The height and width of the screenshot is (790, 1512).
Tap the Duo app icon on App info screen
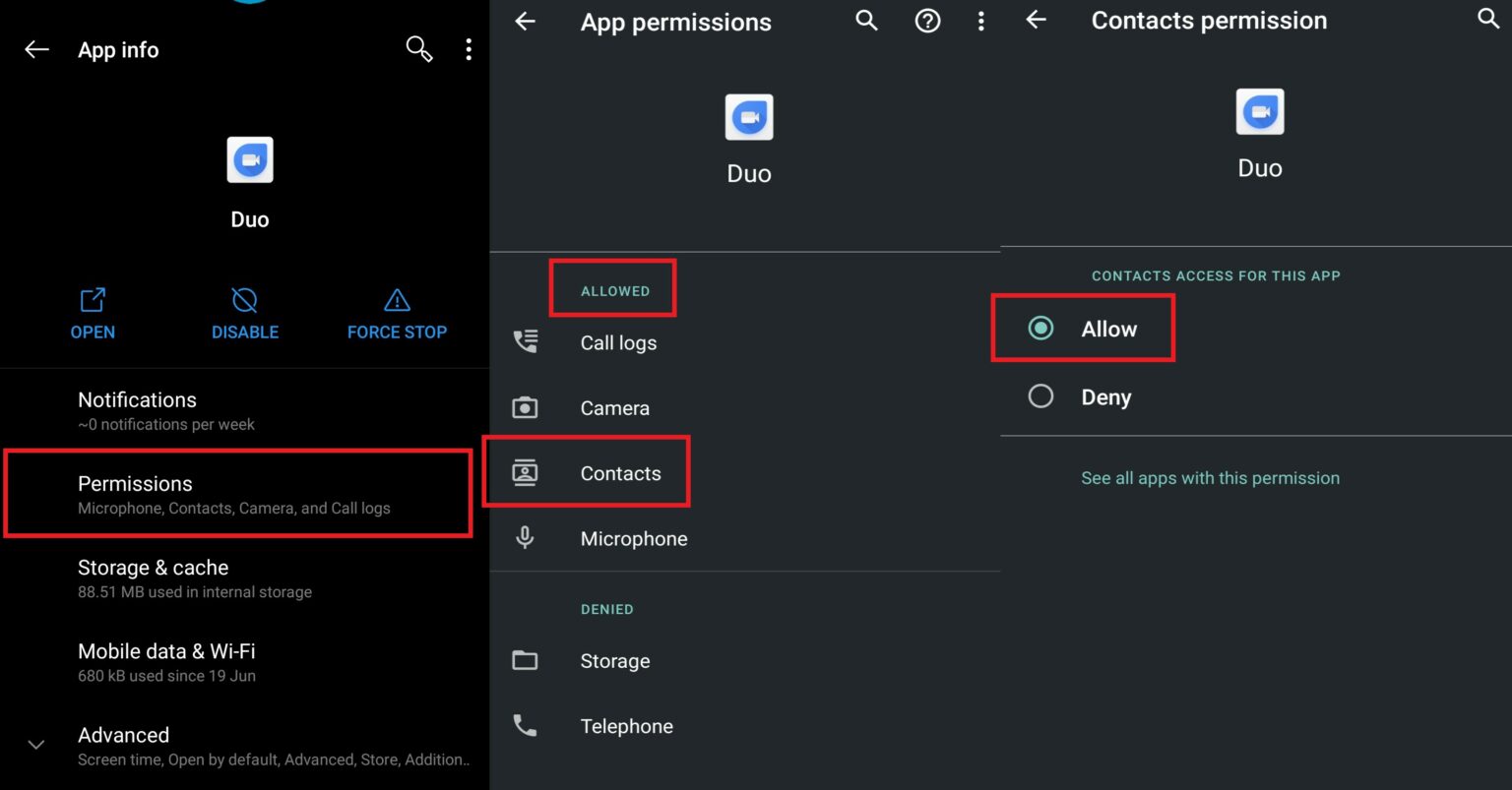tap(249, 159)
